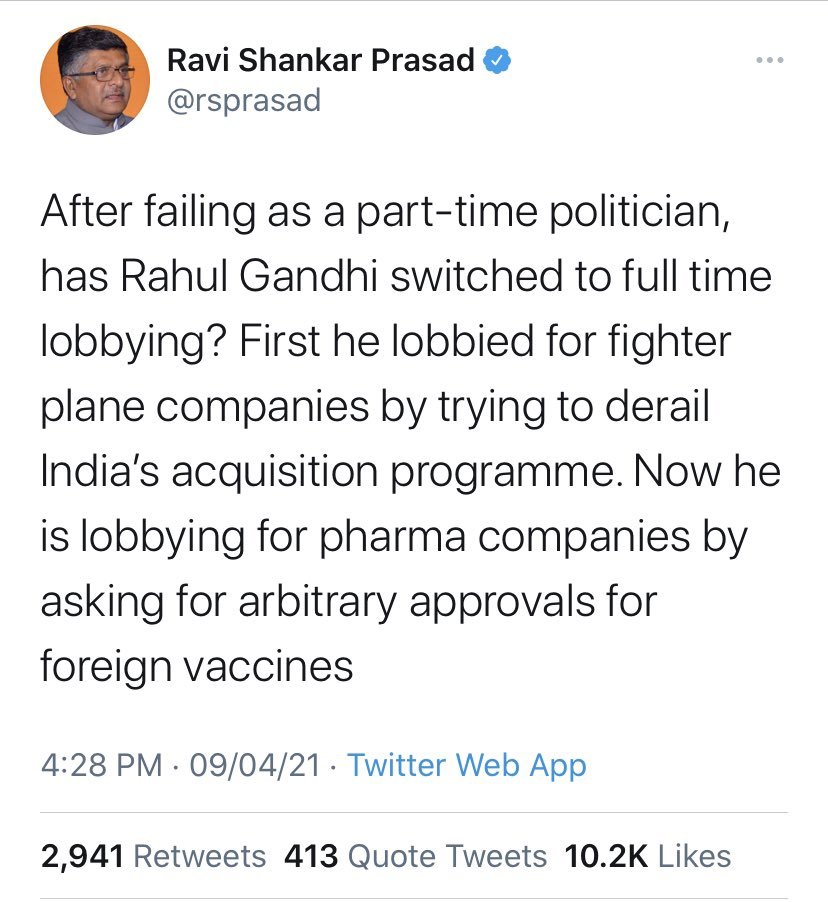This screenshot has width=828, height=902.
Task: Open the @rsprasad handle link
Action: (x=244, y=100)
